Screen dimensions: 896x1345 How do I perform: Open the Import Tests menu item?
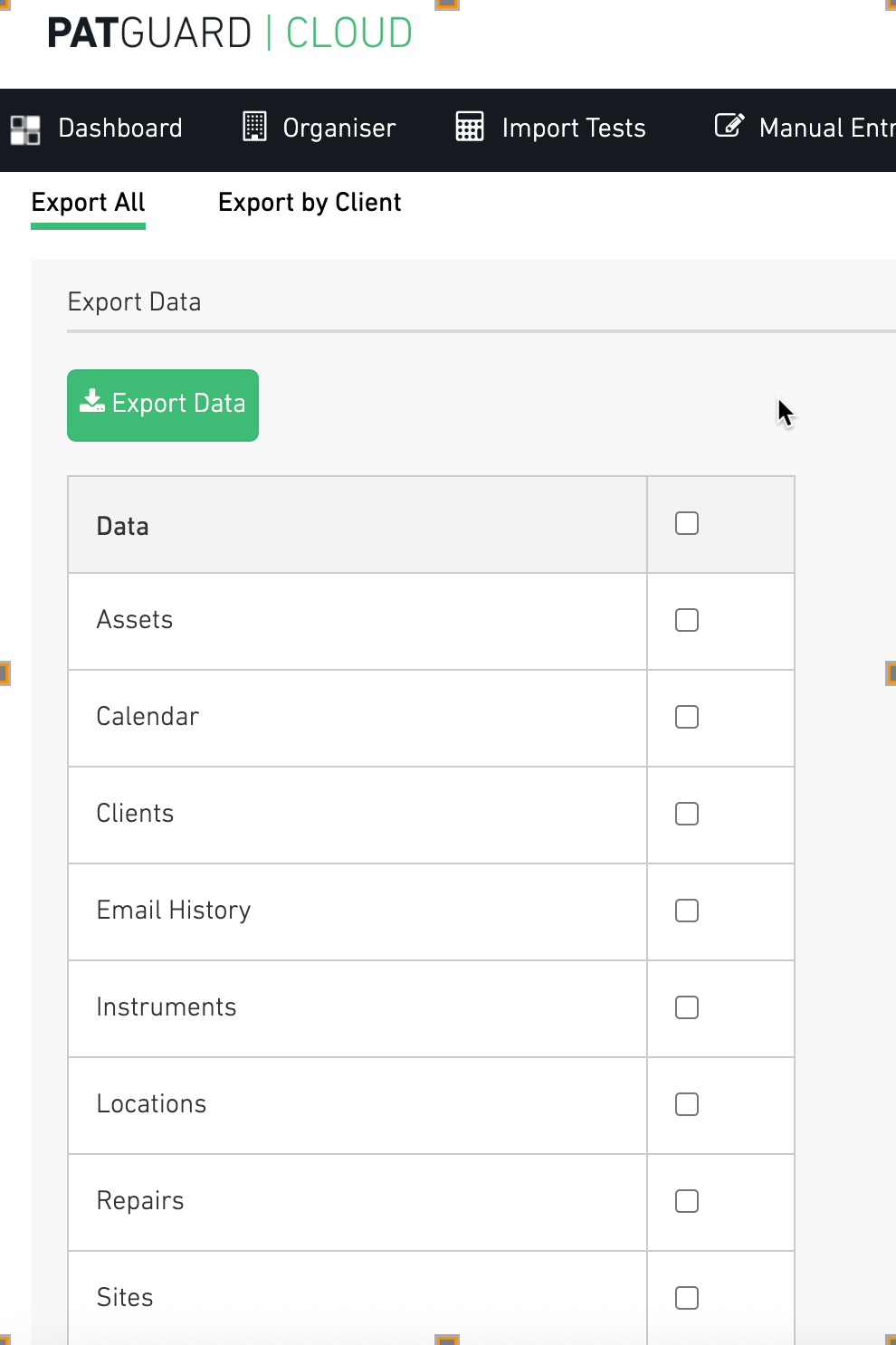click(x=551, y=128)
